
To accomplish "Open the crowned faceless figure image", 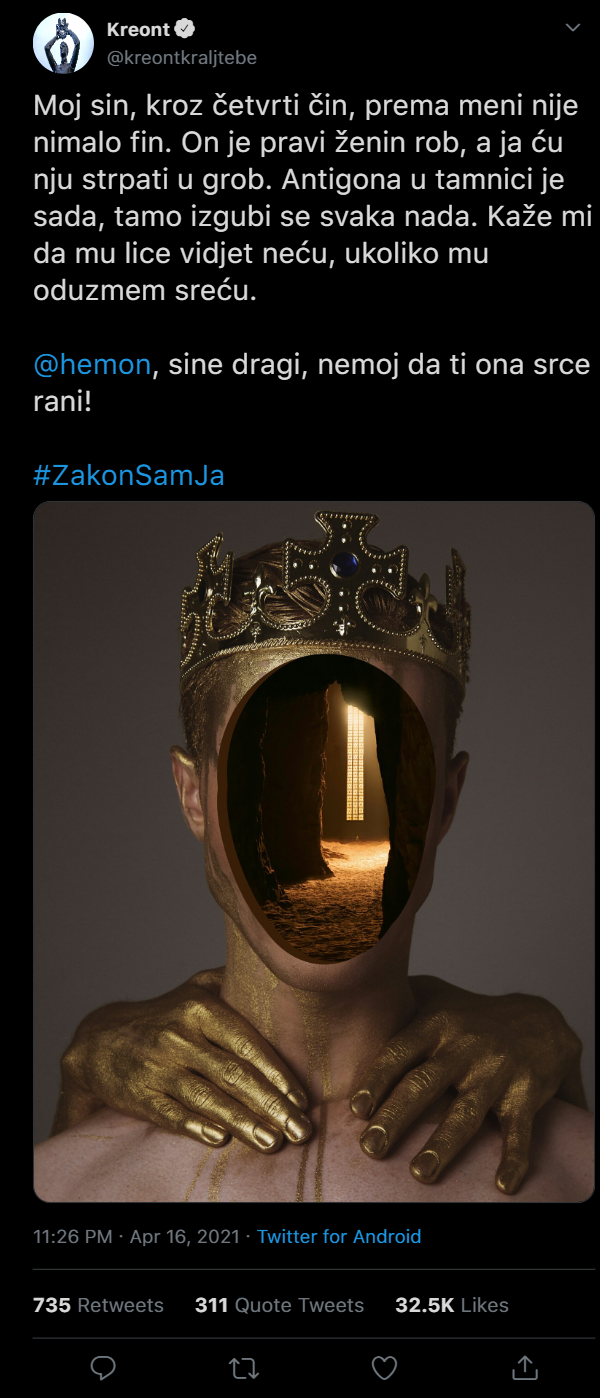I will pos(314,851).
